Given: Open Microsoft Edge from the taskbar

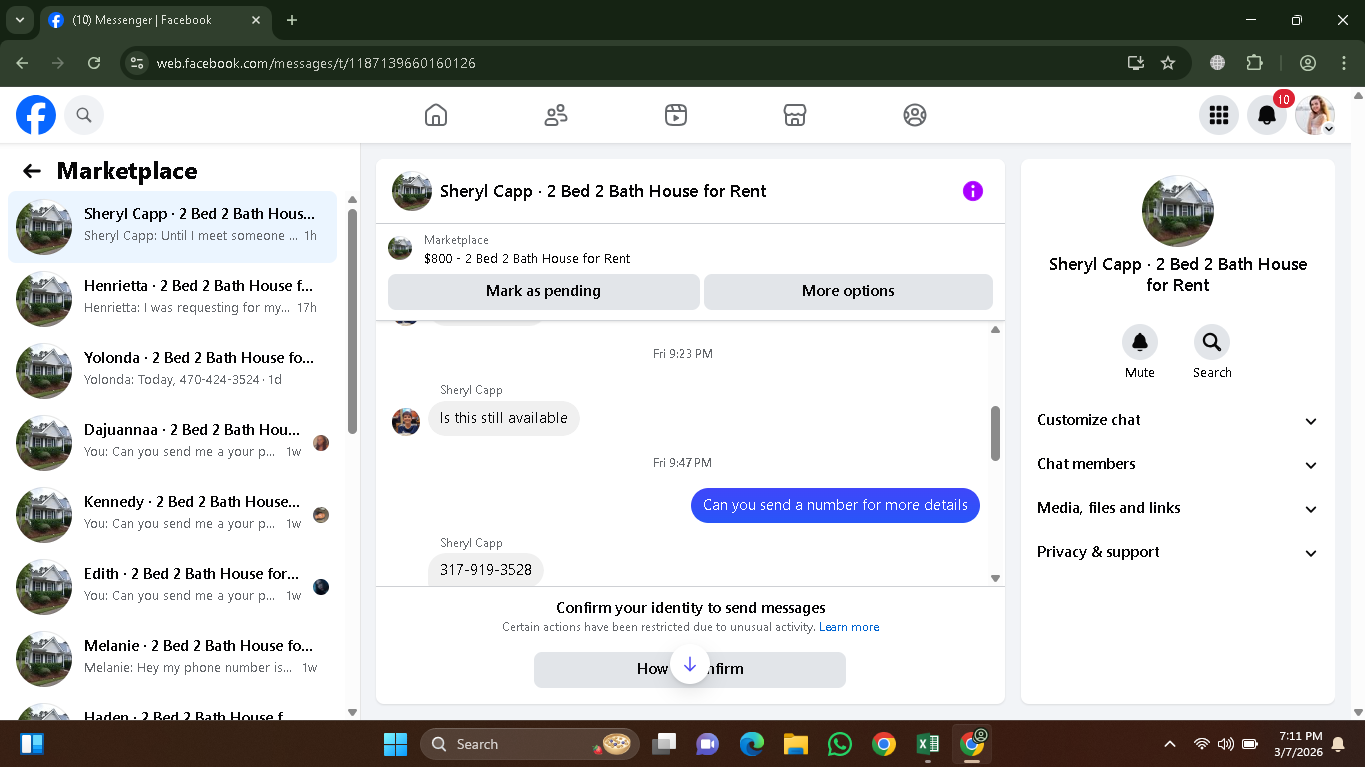Looking at the screenshot, I should [x=752, y=744].
